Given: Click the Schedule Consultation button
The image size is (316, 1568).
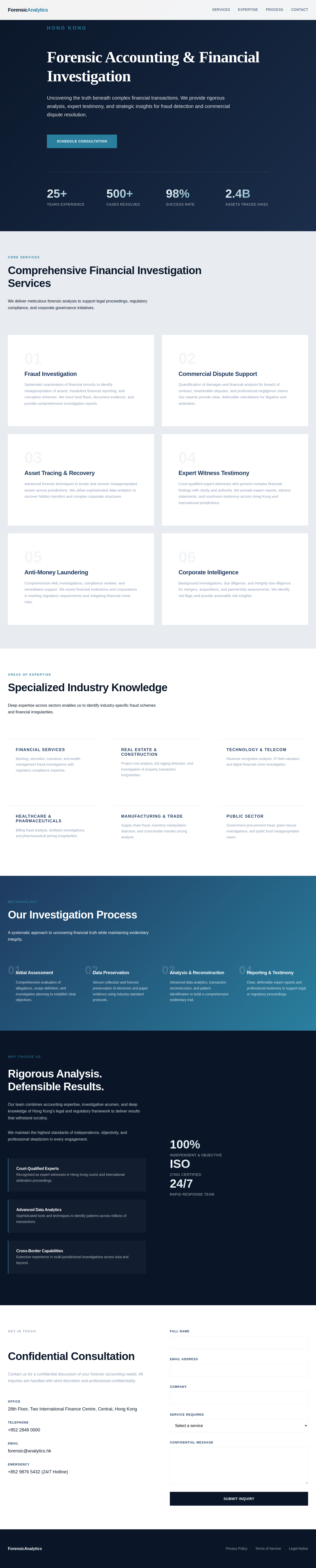Looking at the screenshot, I should [82, 141].
